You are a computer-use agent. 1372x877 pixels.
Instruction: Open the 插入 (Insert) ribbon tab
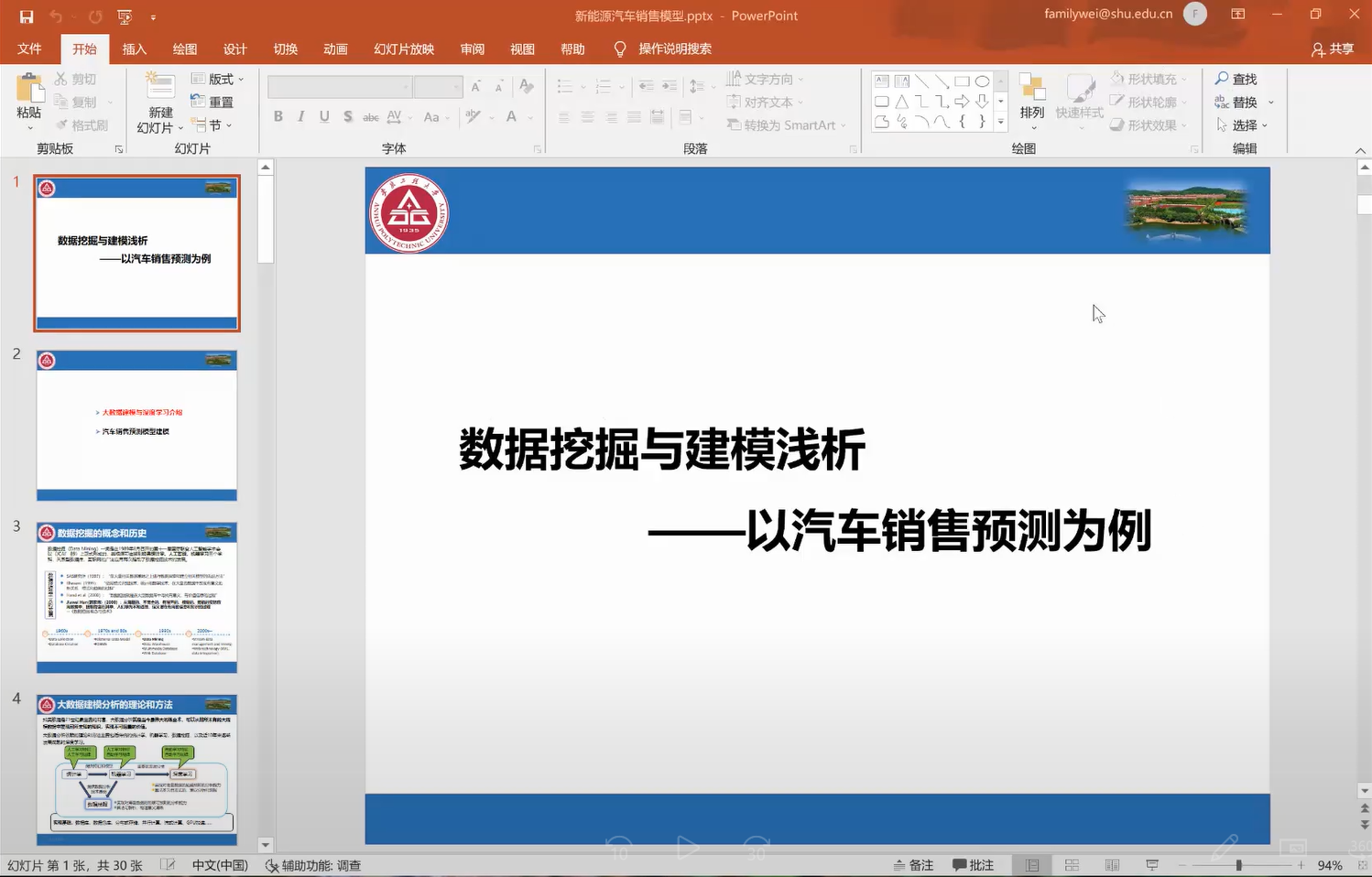point(135,49)
